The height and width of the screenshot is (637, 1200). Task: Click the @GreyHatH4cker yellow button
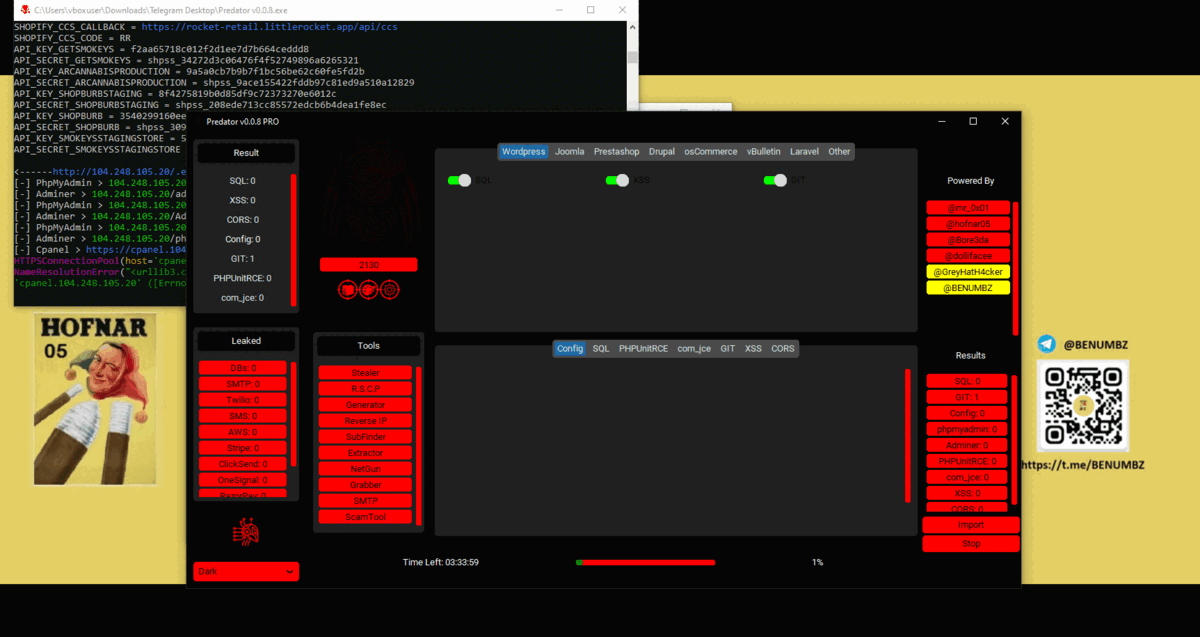(x=968, y=272)
